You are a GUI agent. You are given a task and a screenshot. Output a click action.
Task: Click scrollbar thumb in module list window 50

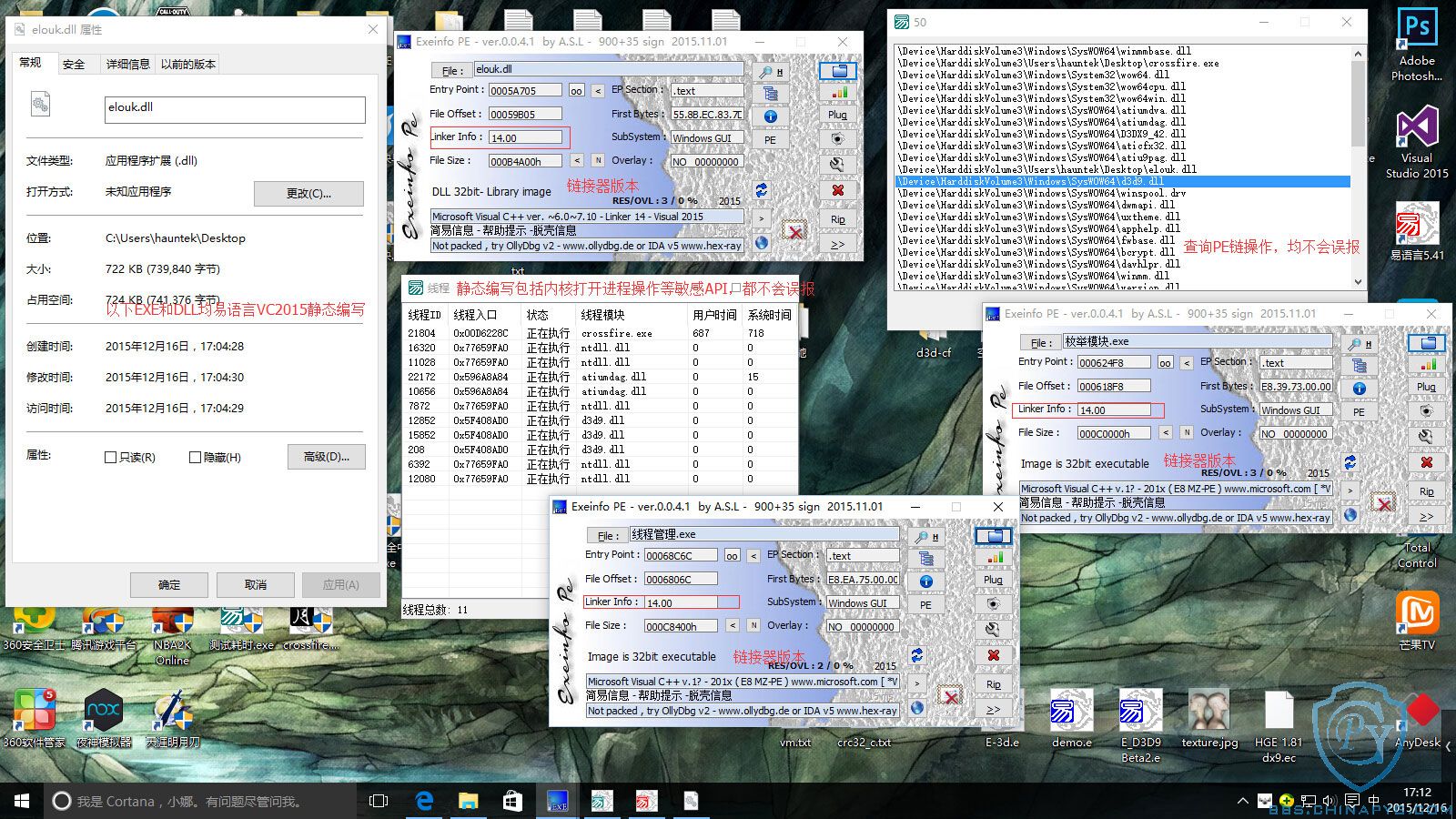click(1358, 104)
